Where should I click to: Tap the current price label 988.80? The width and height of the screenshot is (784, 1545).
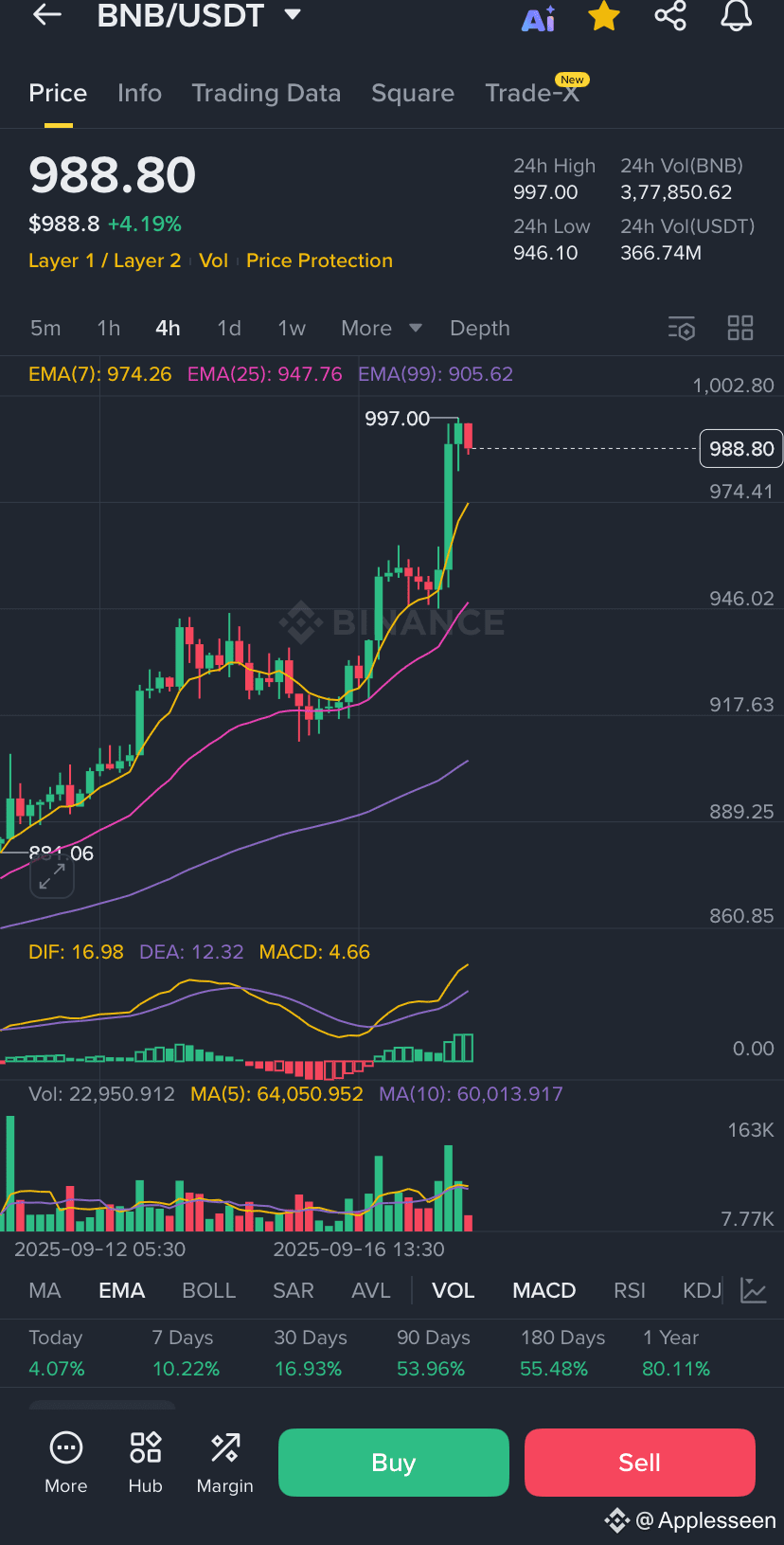(741, 448)
